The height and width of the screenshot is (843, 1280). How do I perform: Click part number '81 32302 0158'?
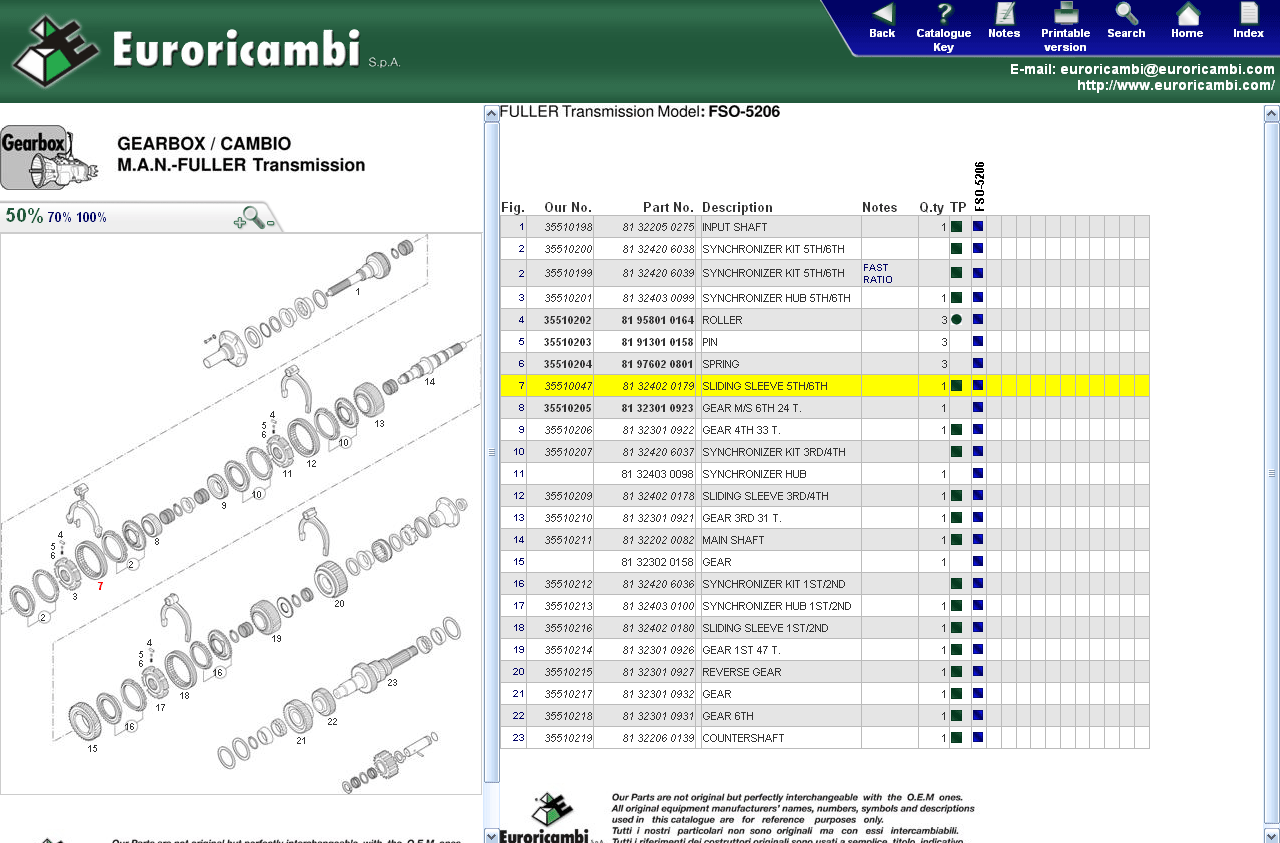658,562
